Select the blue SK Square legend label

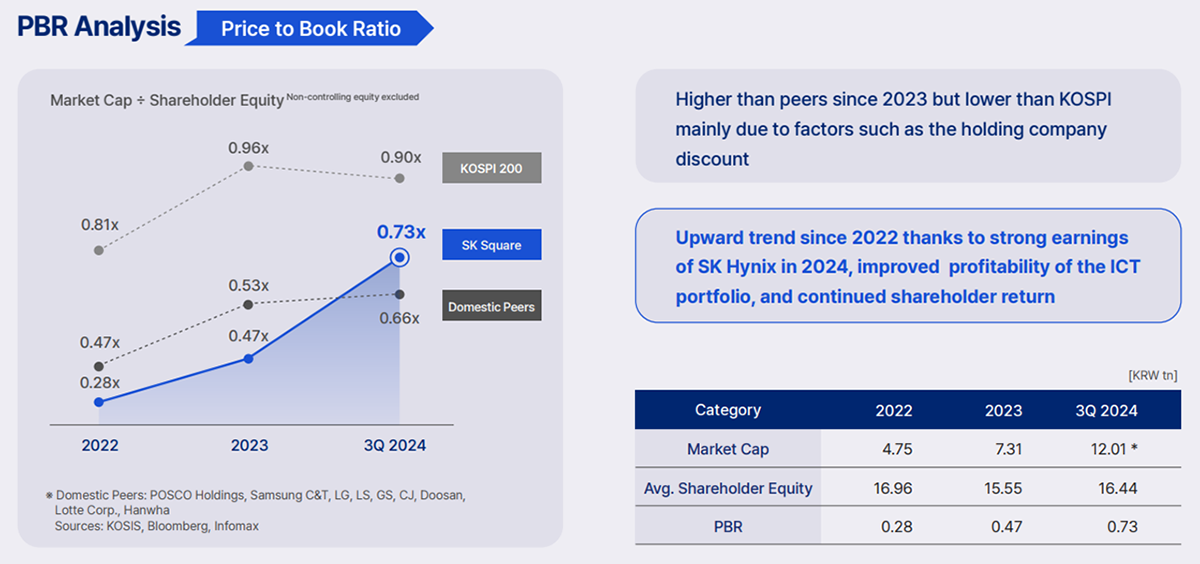[491, 245]
